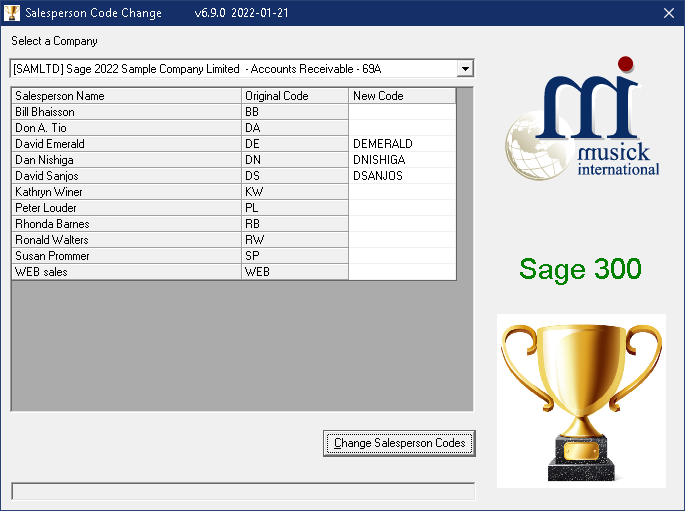Open the company dropdown arrow
The height and width of the screenshot is (511, 685).
pos(465,69)
